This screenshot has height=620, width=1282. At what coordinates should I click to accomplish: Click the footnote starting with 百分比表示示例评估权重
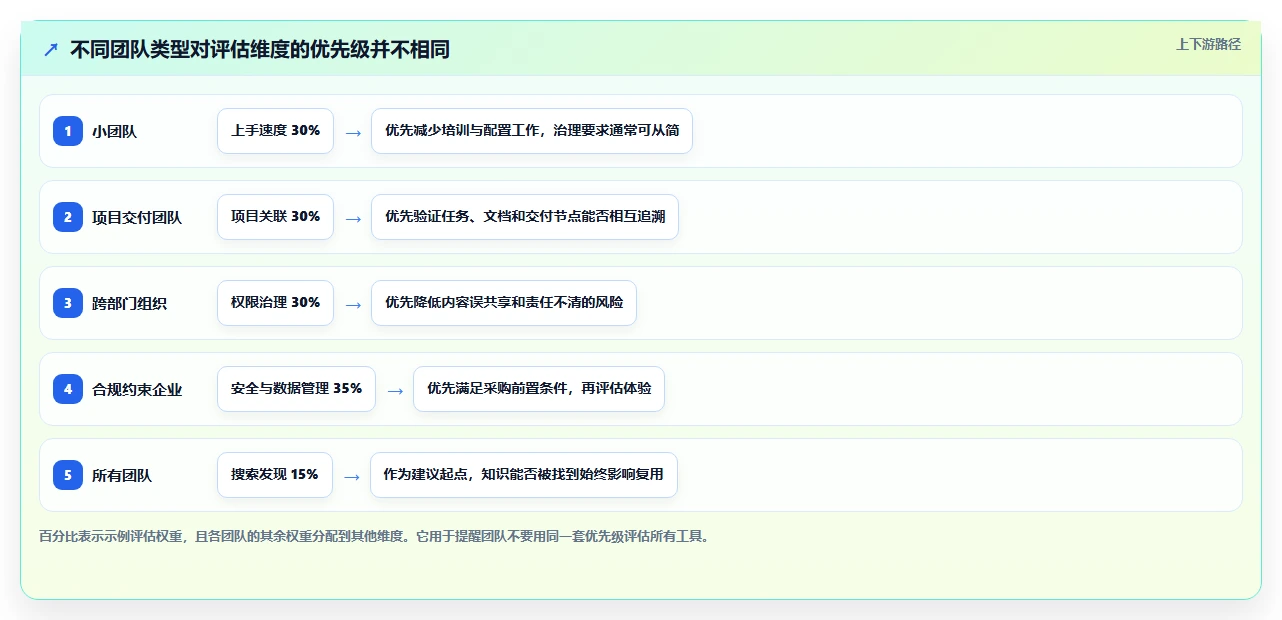375,536
